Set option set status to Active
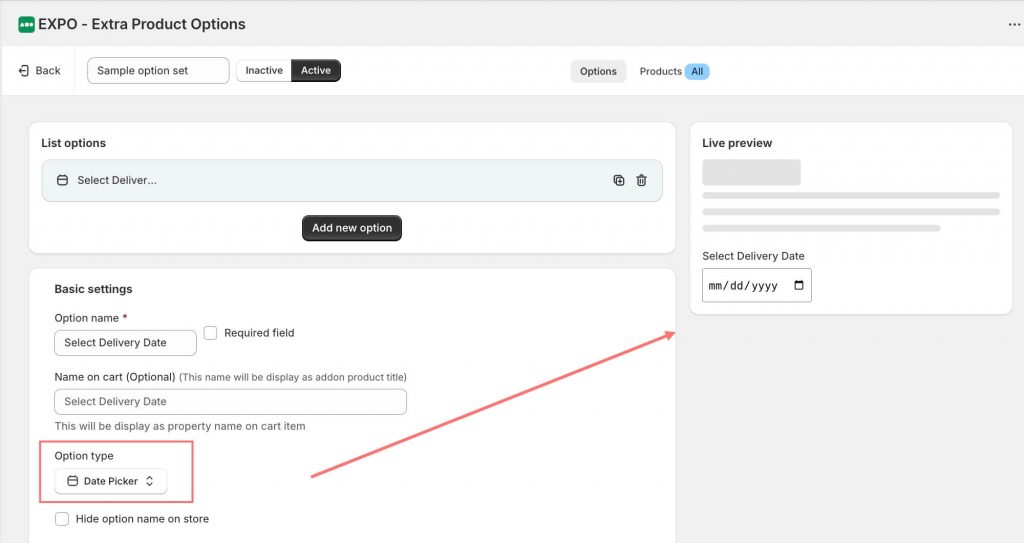This screenshot has width=1024, height=543. (316, 71)
